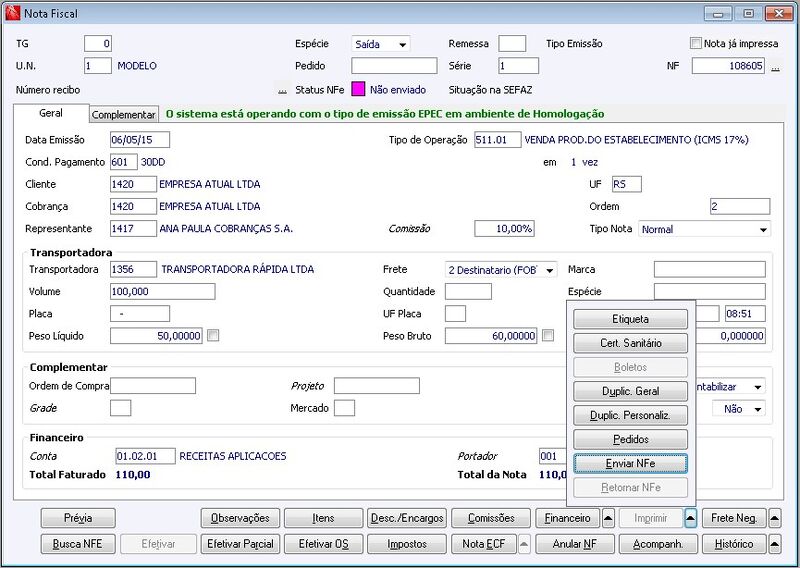Click the Comissão percentage field

point(504,229)
